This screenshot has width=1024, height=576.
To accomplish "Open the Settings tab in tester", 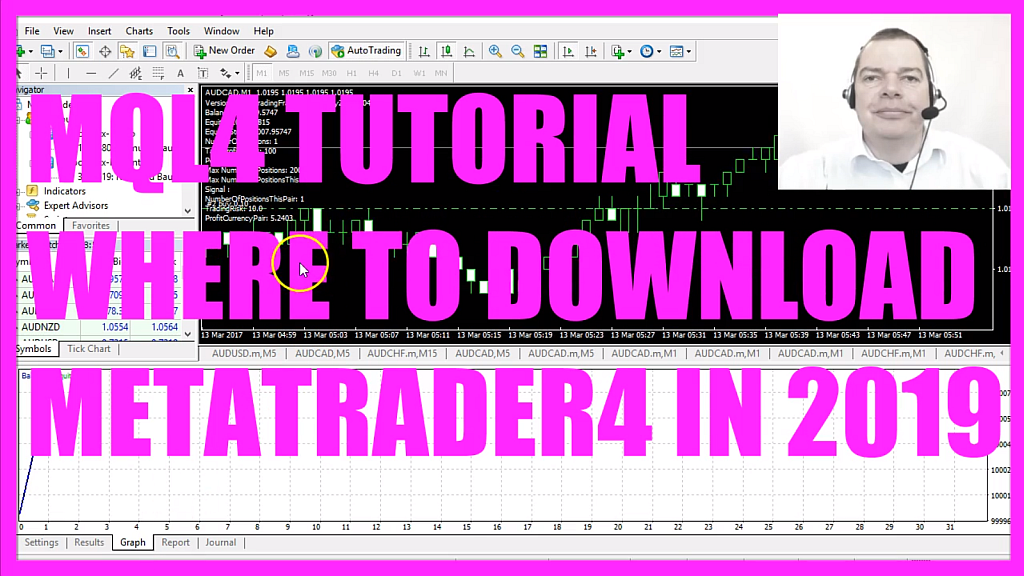I will point(41,543).
